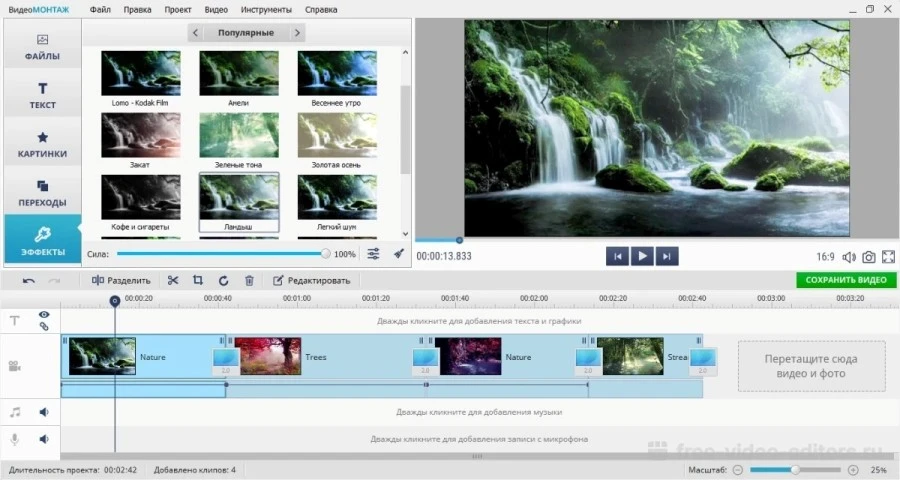Mute the music track speaker
The height and width of the screenshot is (480, 900).
pos(44,412)
